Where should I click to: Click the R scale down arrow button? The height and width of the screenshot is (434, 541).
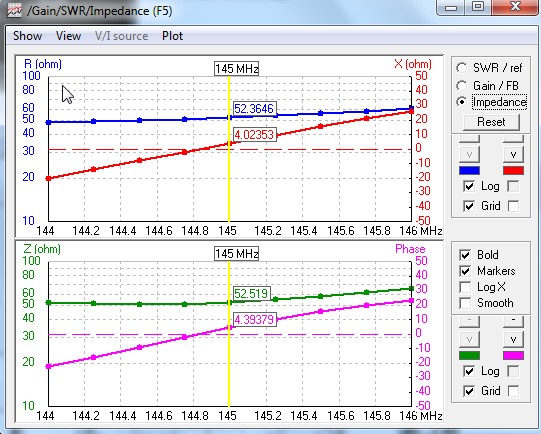point(469,155)
